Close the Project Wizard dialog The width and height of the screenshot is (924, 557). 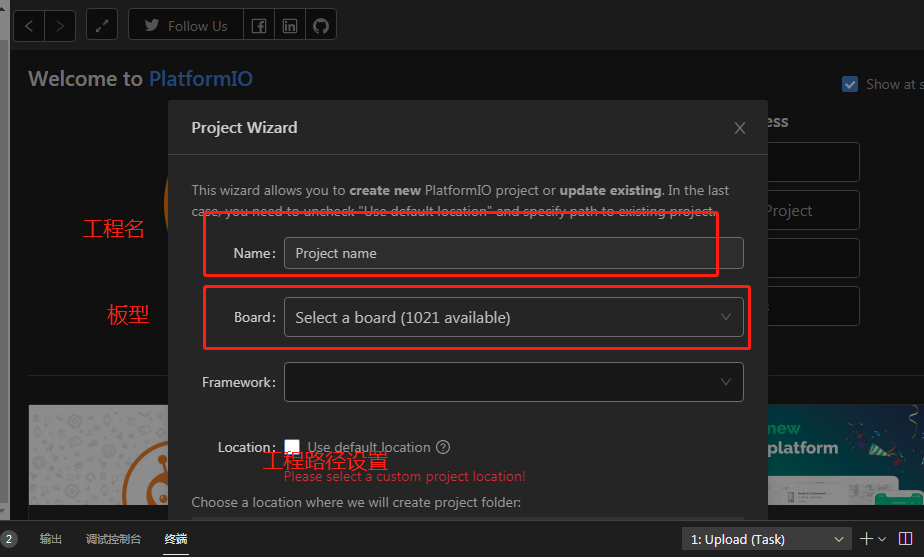click(740, 128)
